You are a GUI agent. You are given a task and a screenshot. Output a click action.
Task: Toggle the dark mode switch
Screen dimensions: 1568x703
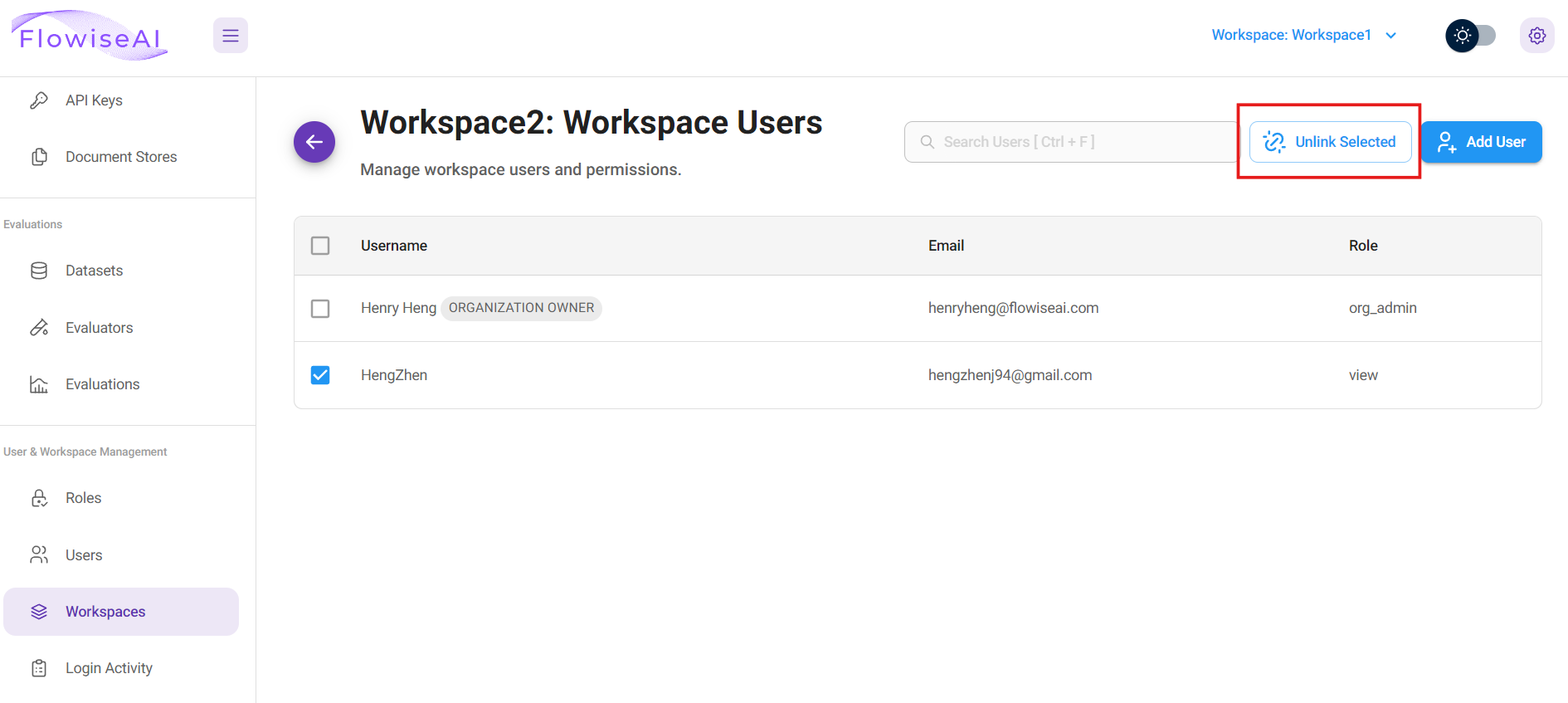point(1471,36)
